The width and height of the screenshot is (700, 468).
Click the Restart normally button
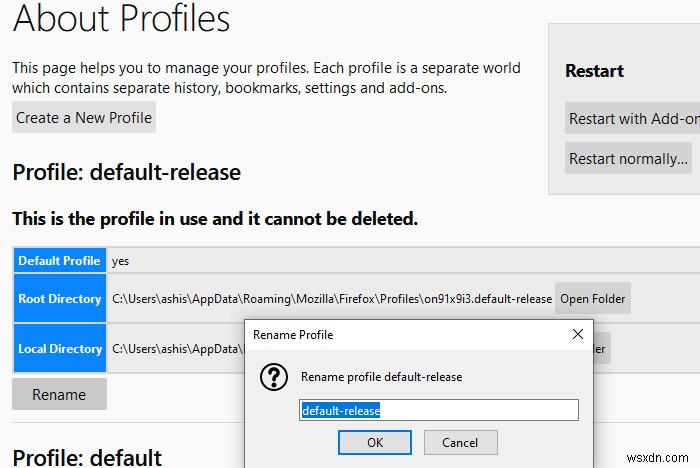point(628,158)
